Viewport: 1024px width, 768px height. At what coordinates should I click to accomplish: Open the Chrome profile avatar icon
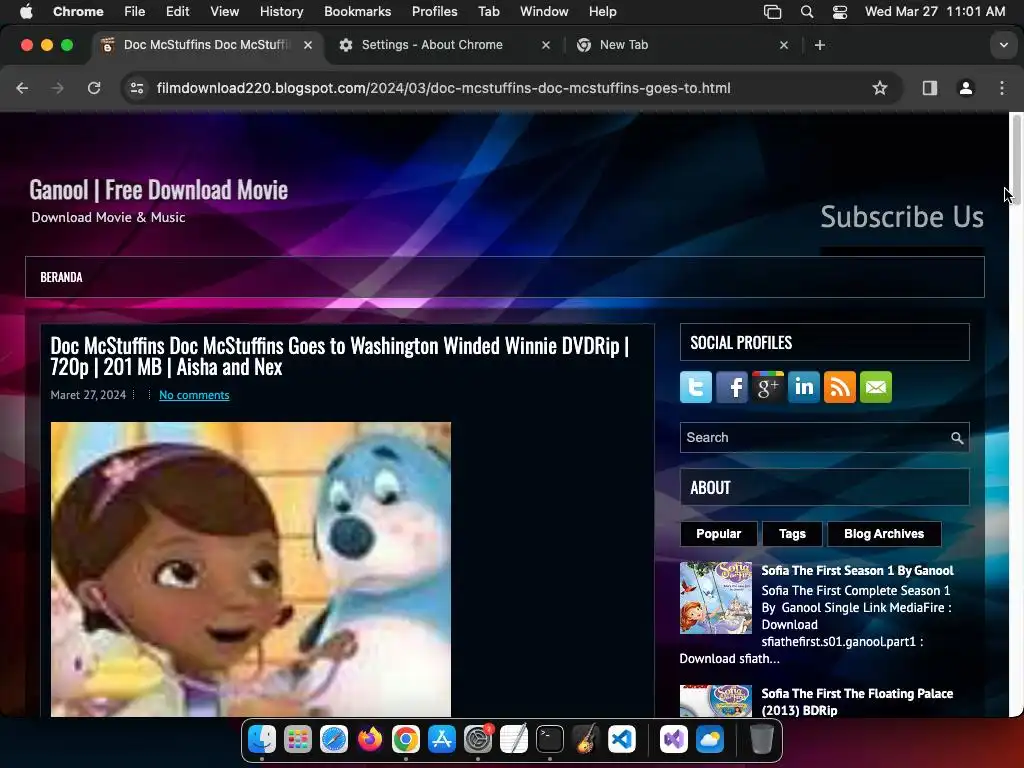tap(966, 88)
